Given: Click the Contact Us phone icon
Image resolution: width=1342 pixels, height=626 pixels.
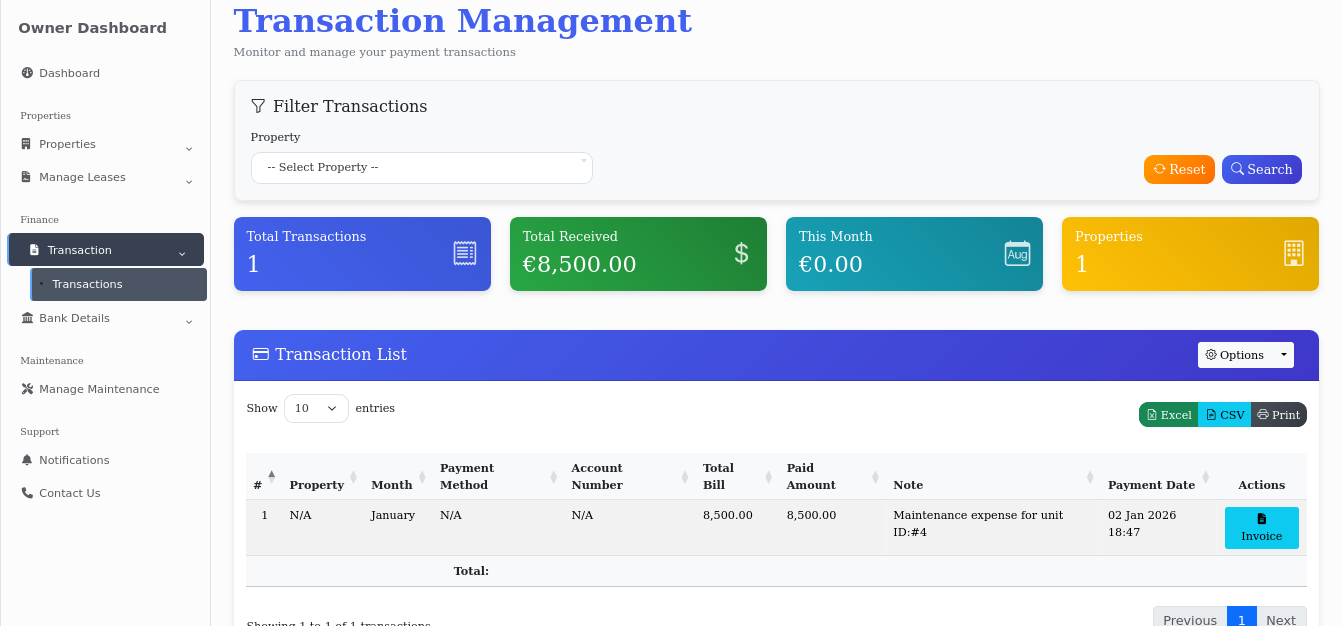Looking at the screenshot, I should pos(25,493).
